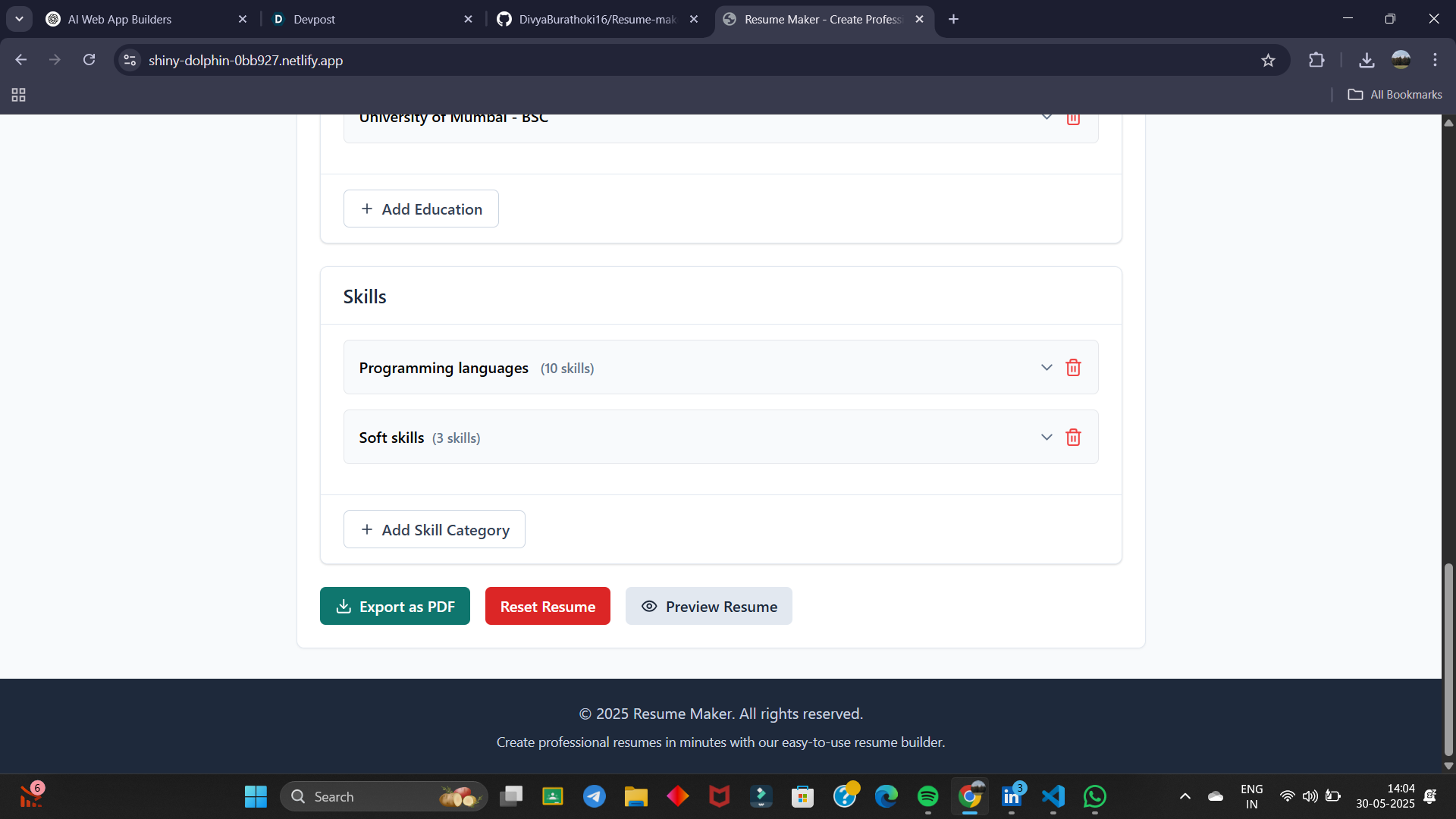
Task: Click Export as PDF button
Action: [x=395, y=606]
